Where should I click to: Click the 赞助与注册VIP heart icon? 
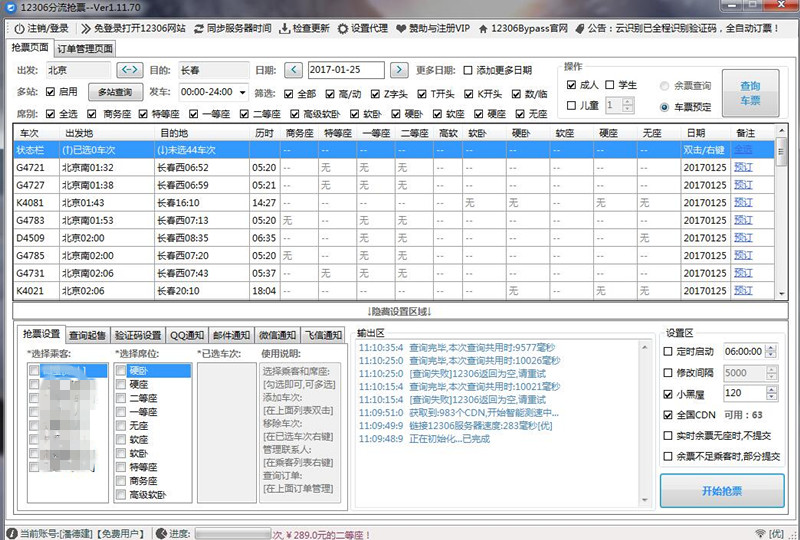pyautogui.click(x=401, y=29)
